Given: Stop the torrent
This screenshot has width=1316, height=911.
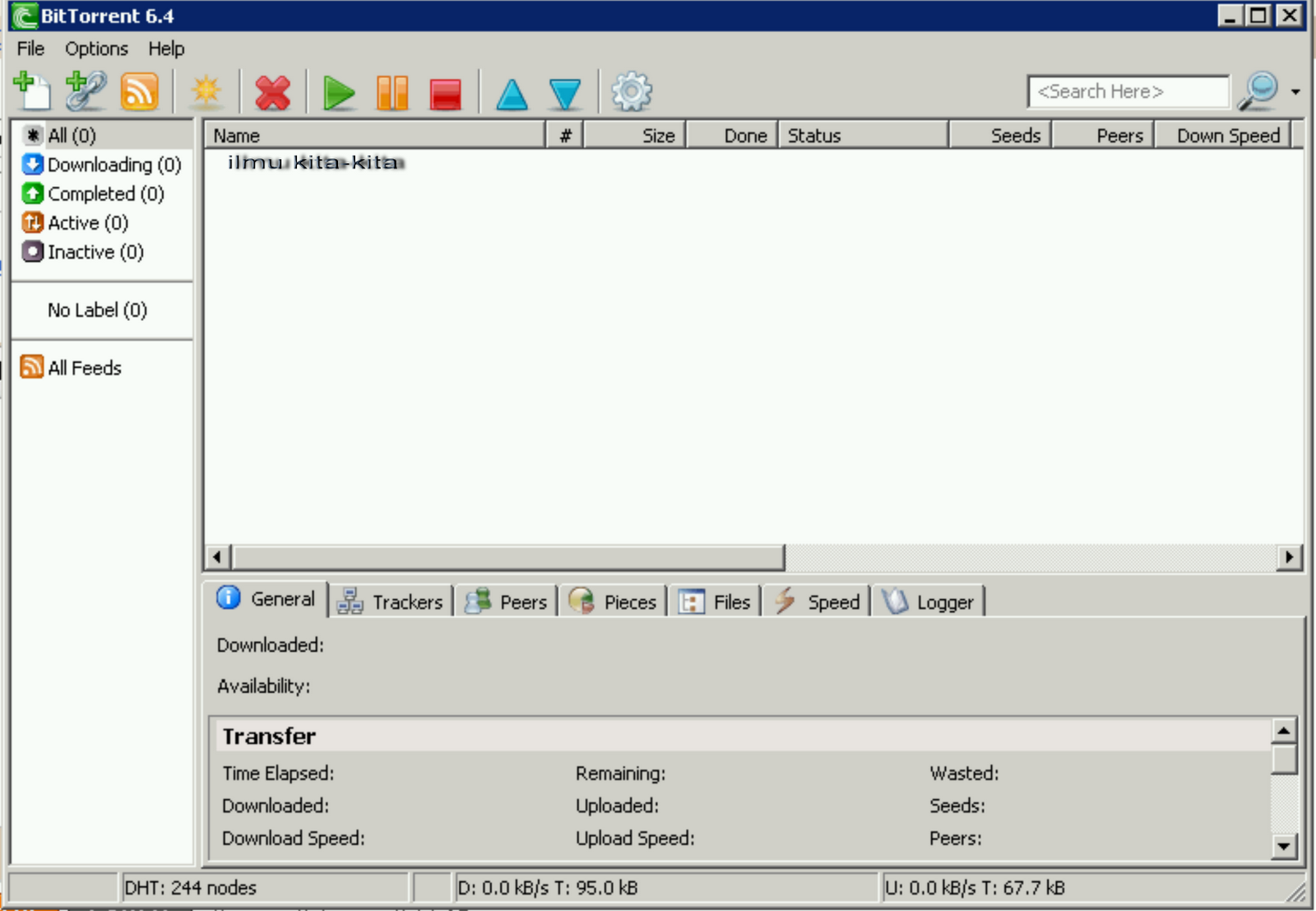Looking at the screenshot, I should [445, 91].
